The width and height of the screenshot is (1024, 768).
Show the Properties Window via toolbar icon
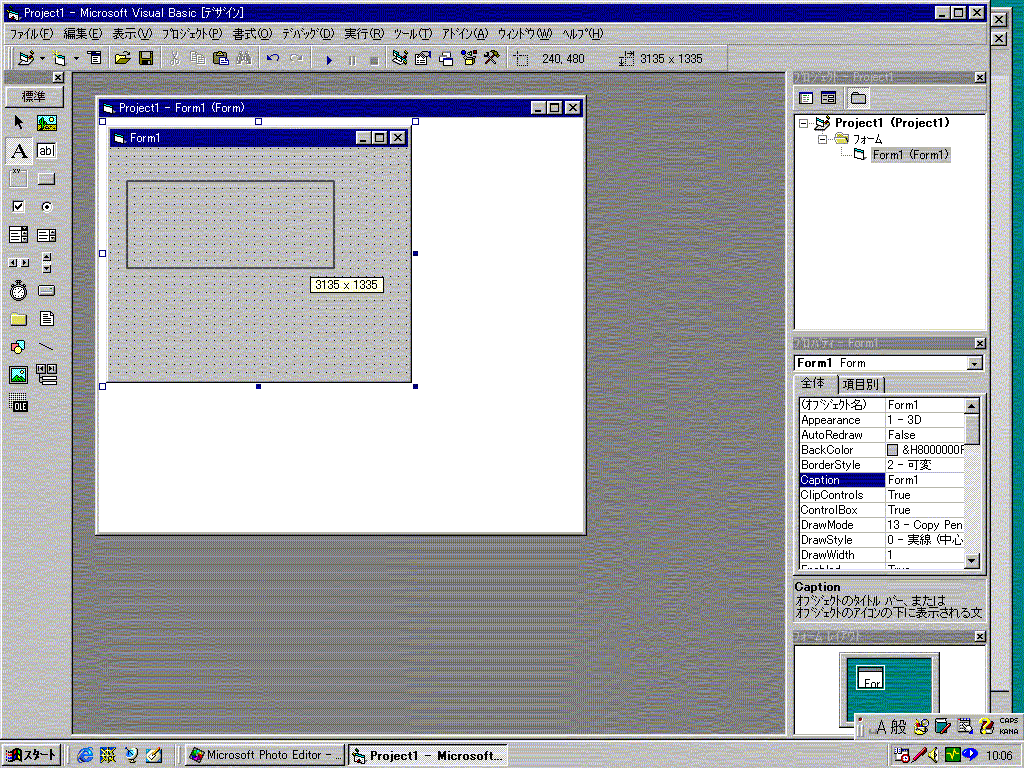(423, 59)
